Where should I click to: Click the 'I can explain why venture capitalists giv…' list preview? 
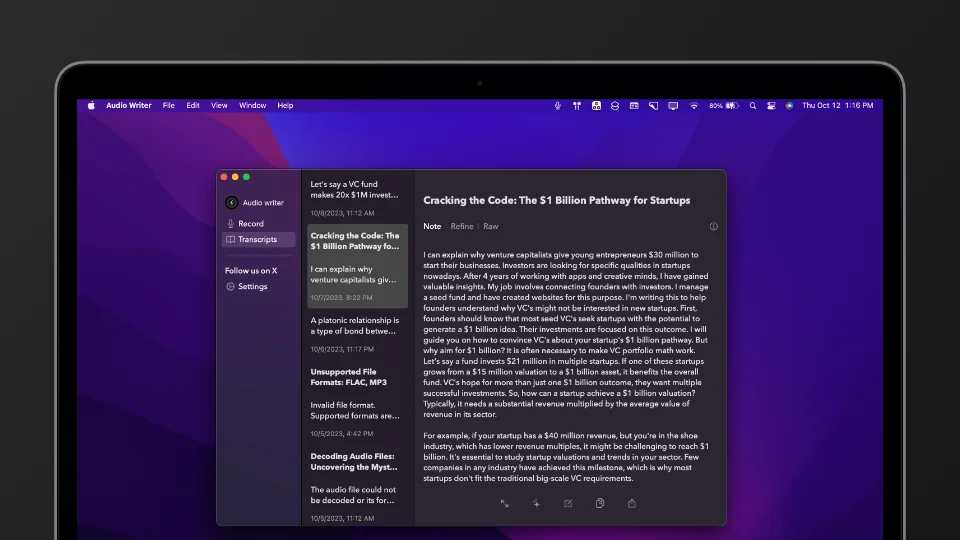pyautogui.click(x=353, y=274)
